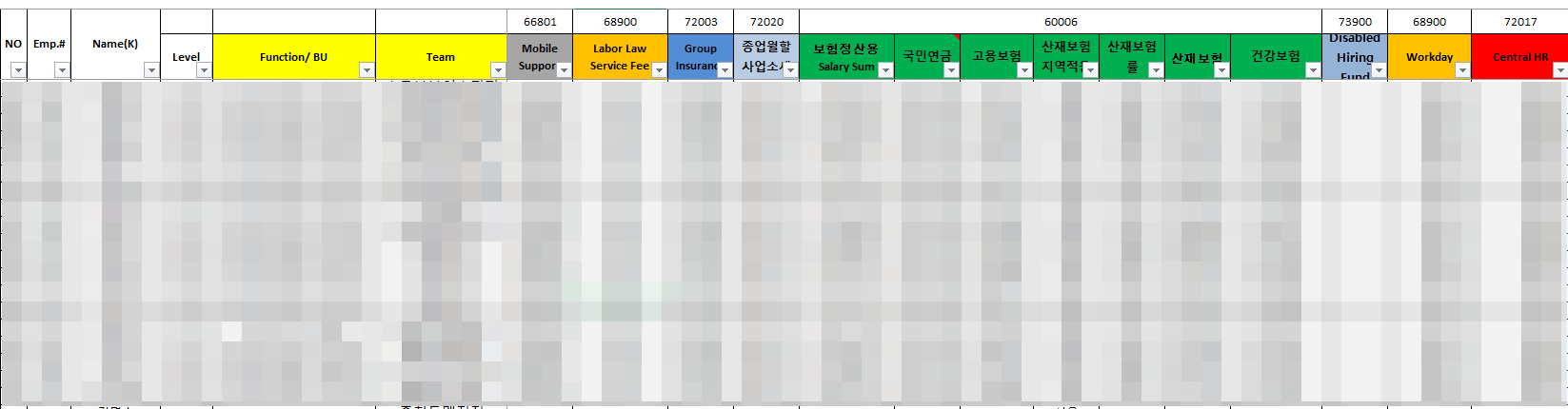Screen dimensions: 1568x409
Task: Click the 73900 account code cell
Action: 1355,22
